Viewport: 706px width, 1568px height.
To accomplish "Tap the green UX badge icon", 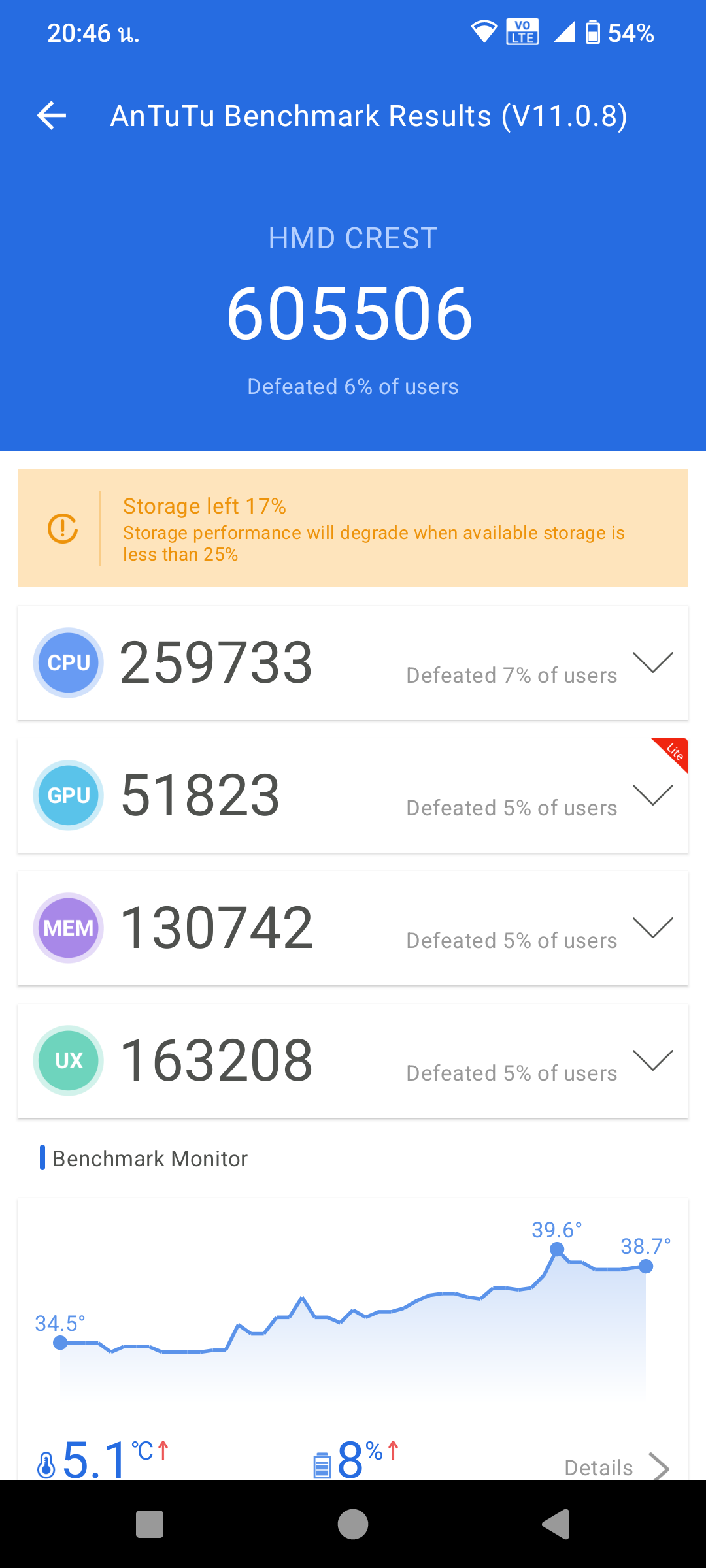I will click(x=69, y=1060).
